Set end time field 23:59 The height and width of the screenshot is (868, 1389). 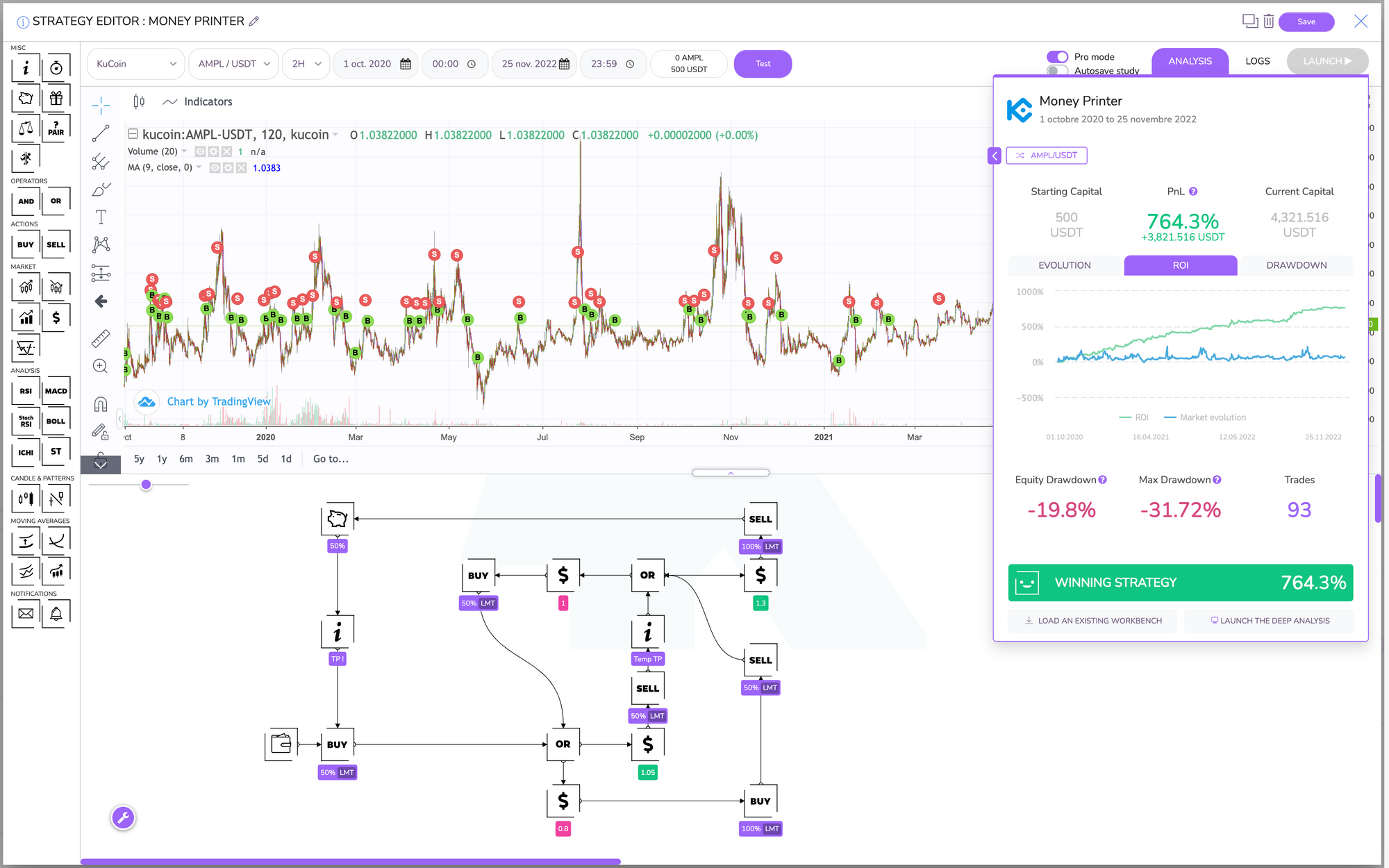coord(613,64)
